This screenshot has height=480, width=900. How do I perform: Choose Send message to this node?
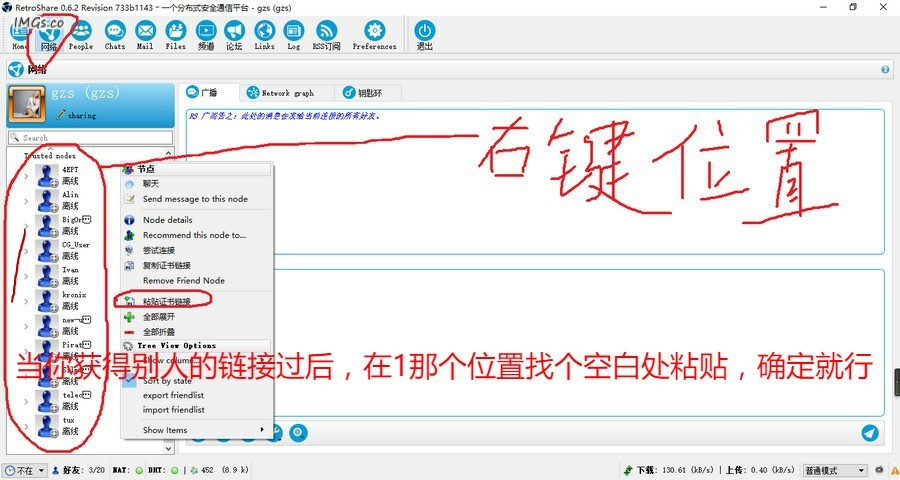pyautogui.click(x=196, y=199)
